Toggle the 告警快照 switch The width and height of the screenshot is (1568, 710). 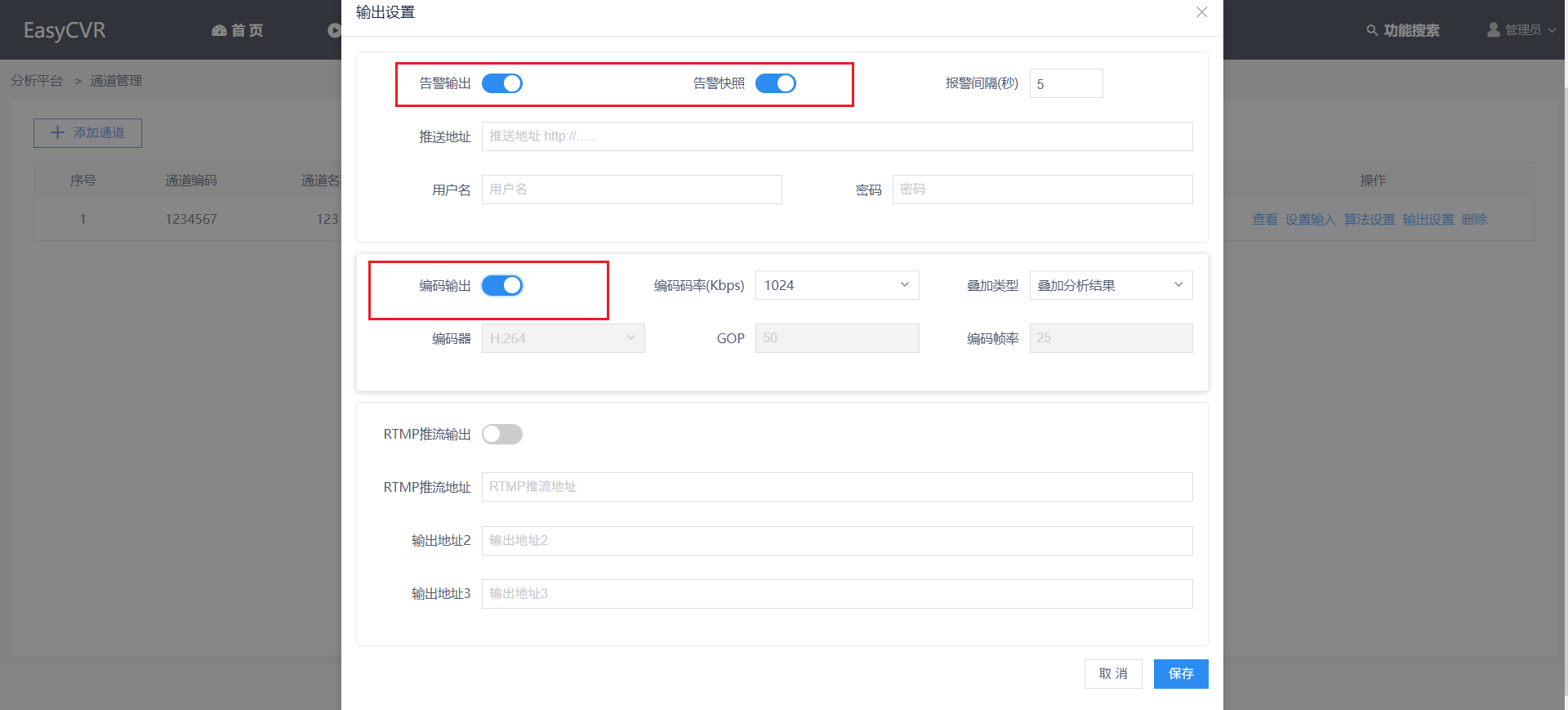click(x=776, y=83)
